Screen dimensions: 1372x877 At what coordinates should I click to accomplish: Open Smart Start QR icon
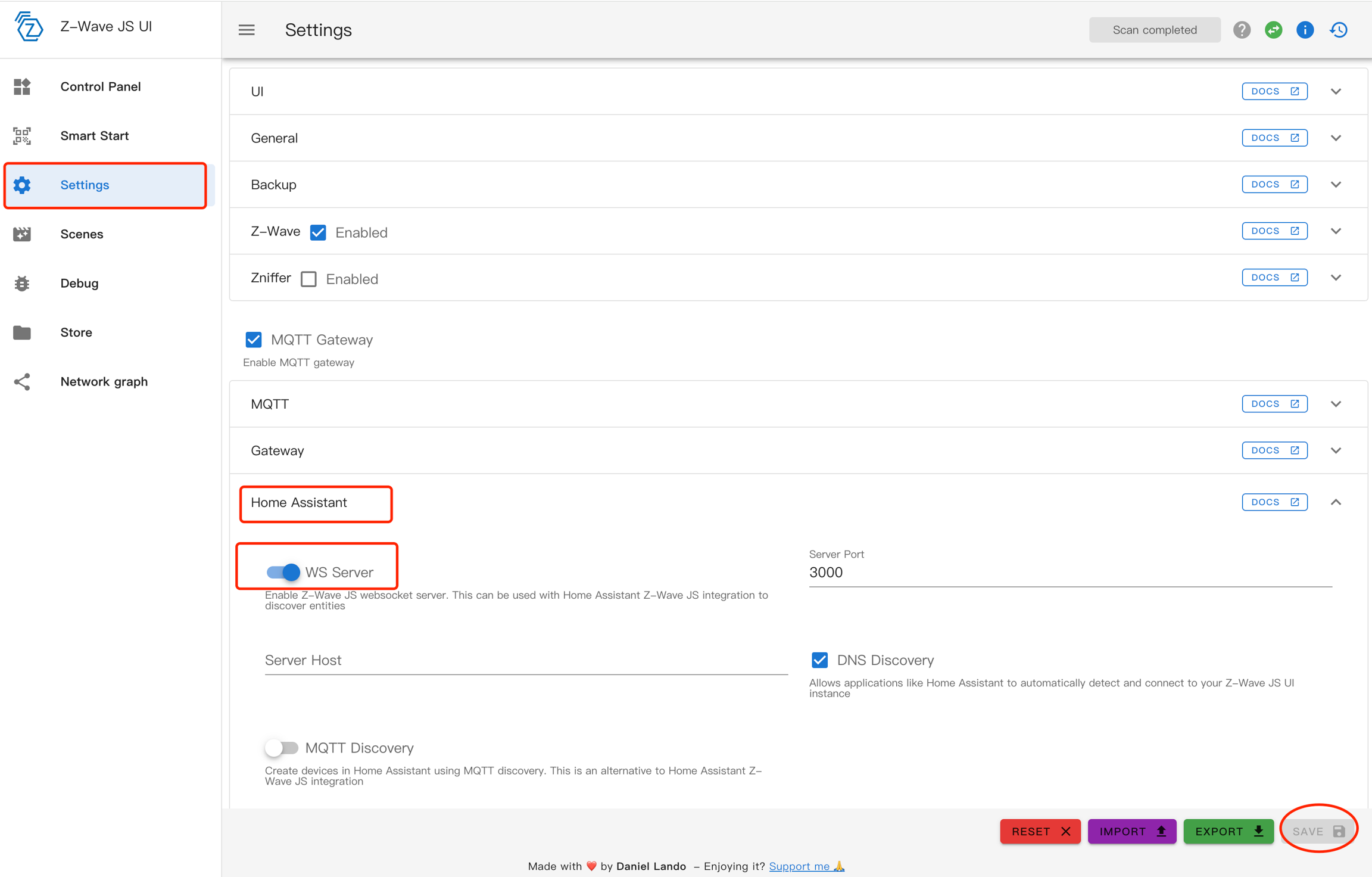coord(22,136)
